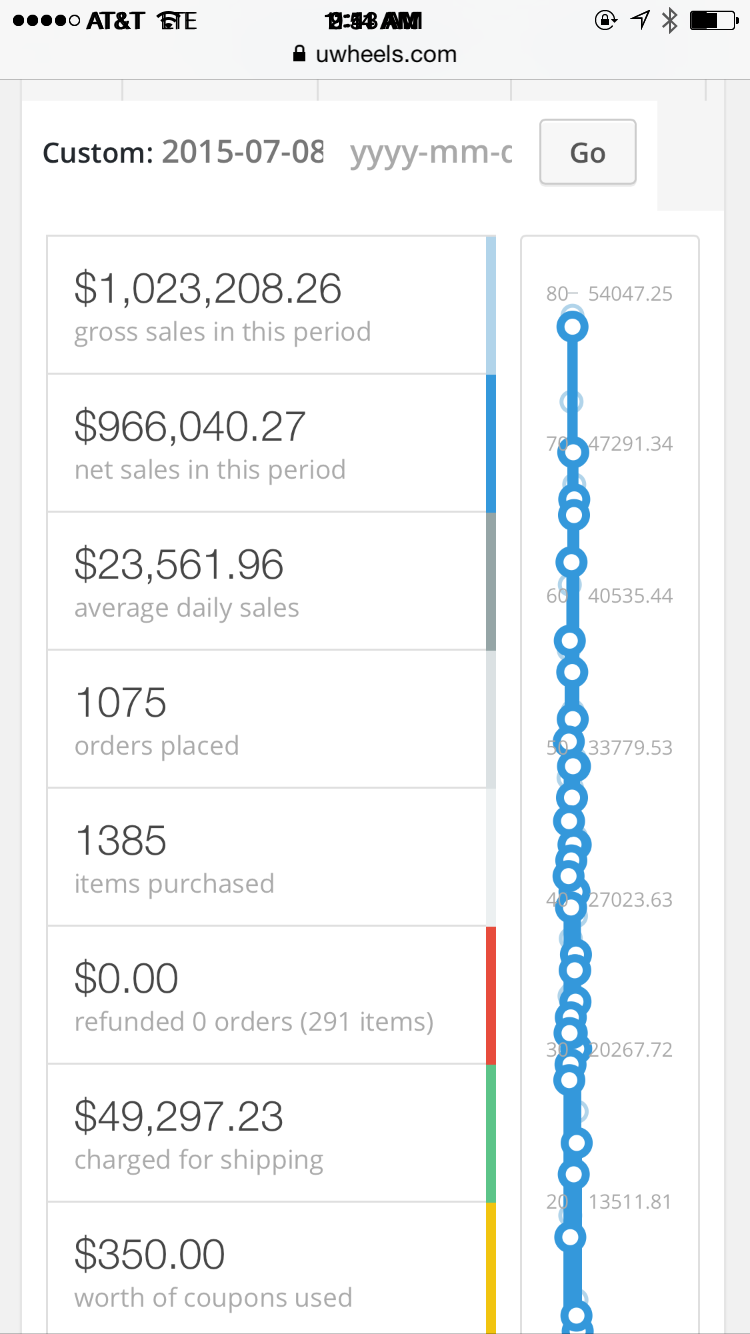Highlight the average daily sales legend item
The image size is (750, 1334).
[266, 581]
